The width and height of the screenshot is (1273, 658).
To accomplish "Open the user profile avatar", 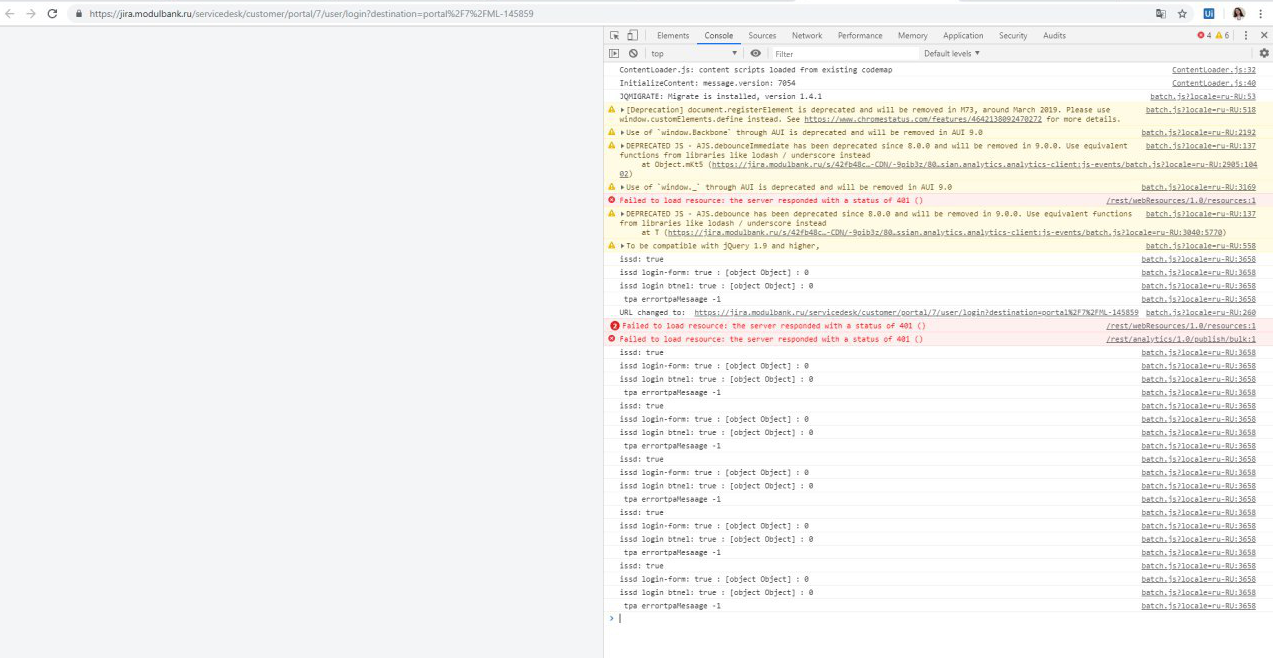I will (x=1238, y=14).
